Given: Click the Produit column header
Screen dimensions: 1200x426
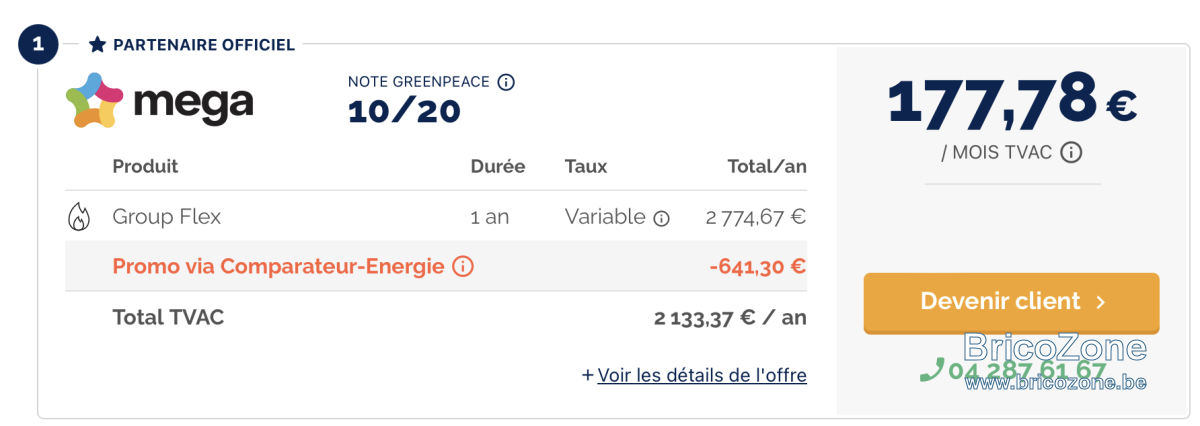Looking at the screenshot, I should point(145,166).
